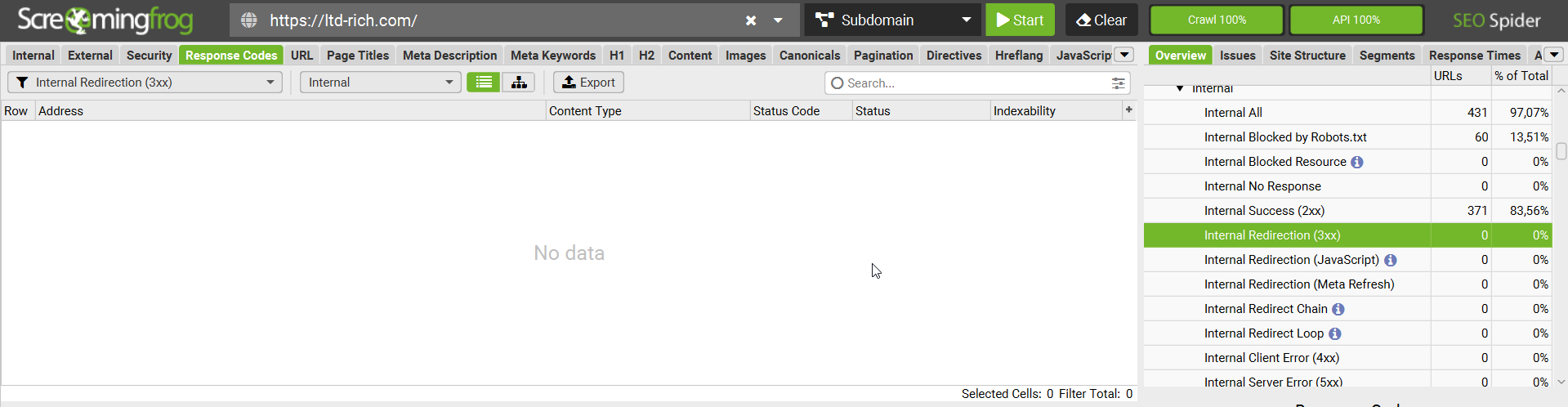Open the Content tab

pyautogui.click(x=690, y=55)
